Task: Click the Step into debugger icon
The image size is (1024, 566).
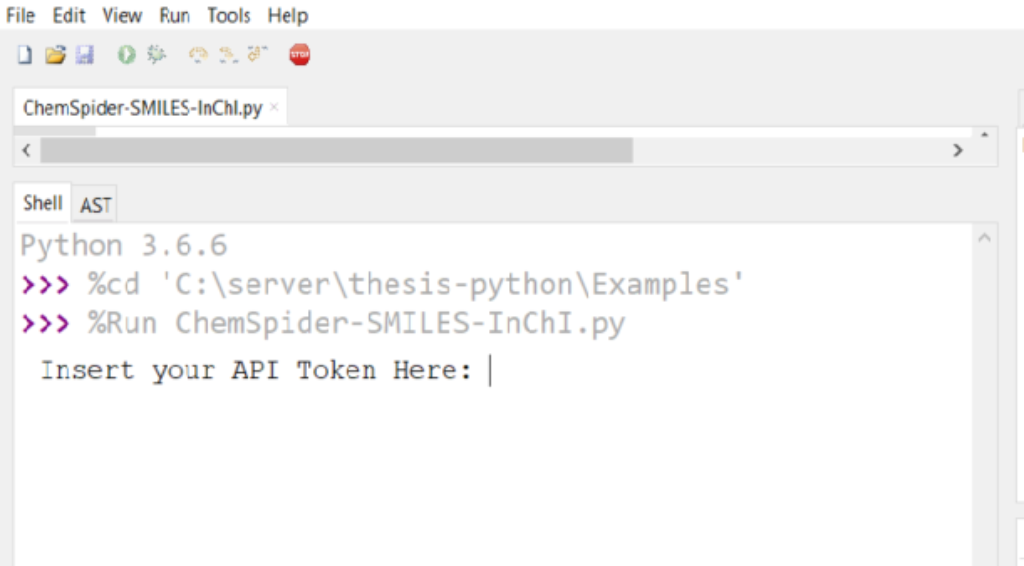Action: click(228, 55)
